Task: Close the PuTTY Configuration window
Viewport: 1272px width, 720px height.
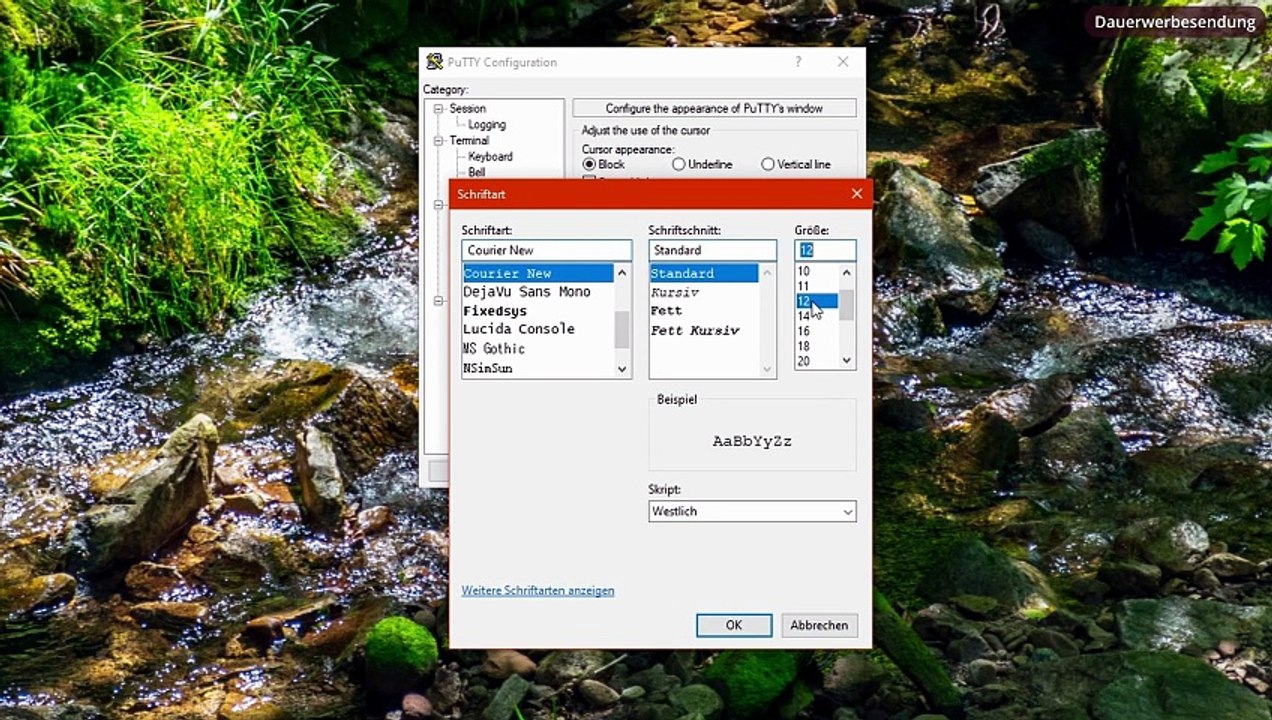Action: [843, 62]
